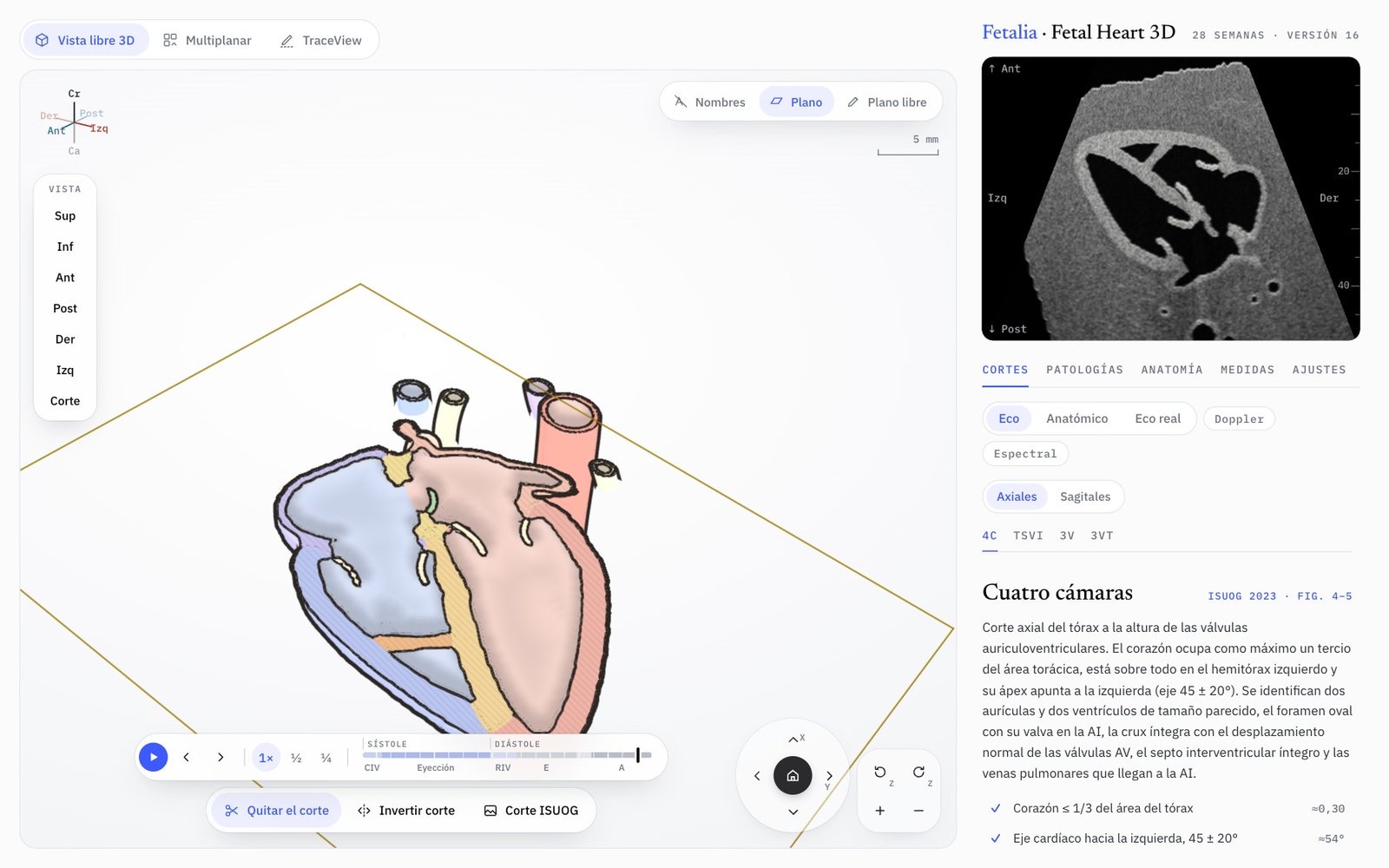This screenshot has height=868, width=1389.
Task: Open the Patologías tab
Action: [1084, 370]
